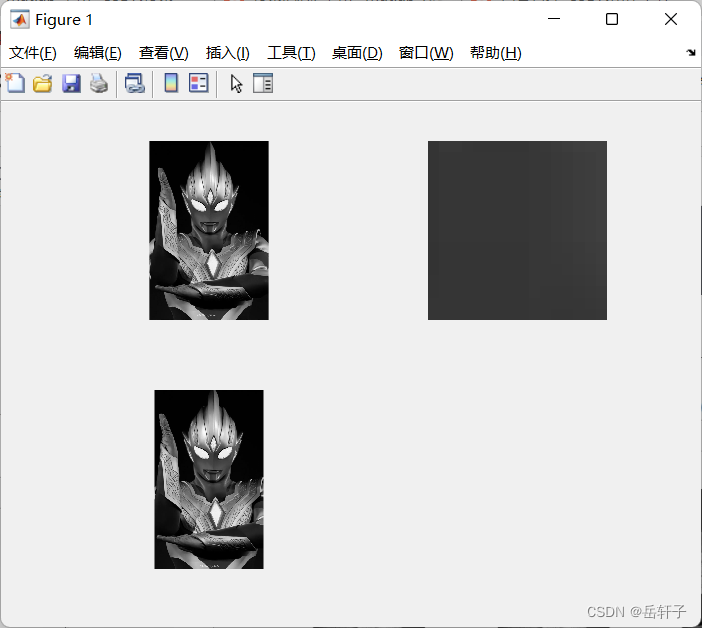Image resolution: width=702 pixels, height=628 pixels.
Task: Open the 桌面(D) menu
Action: click(x=357, y=53)
